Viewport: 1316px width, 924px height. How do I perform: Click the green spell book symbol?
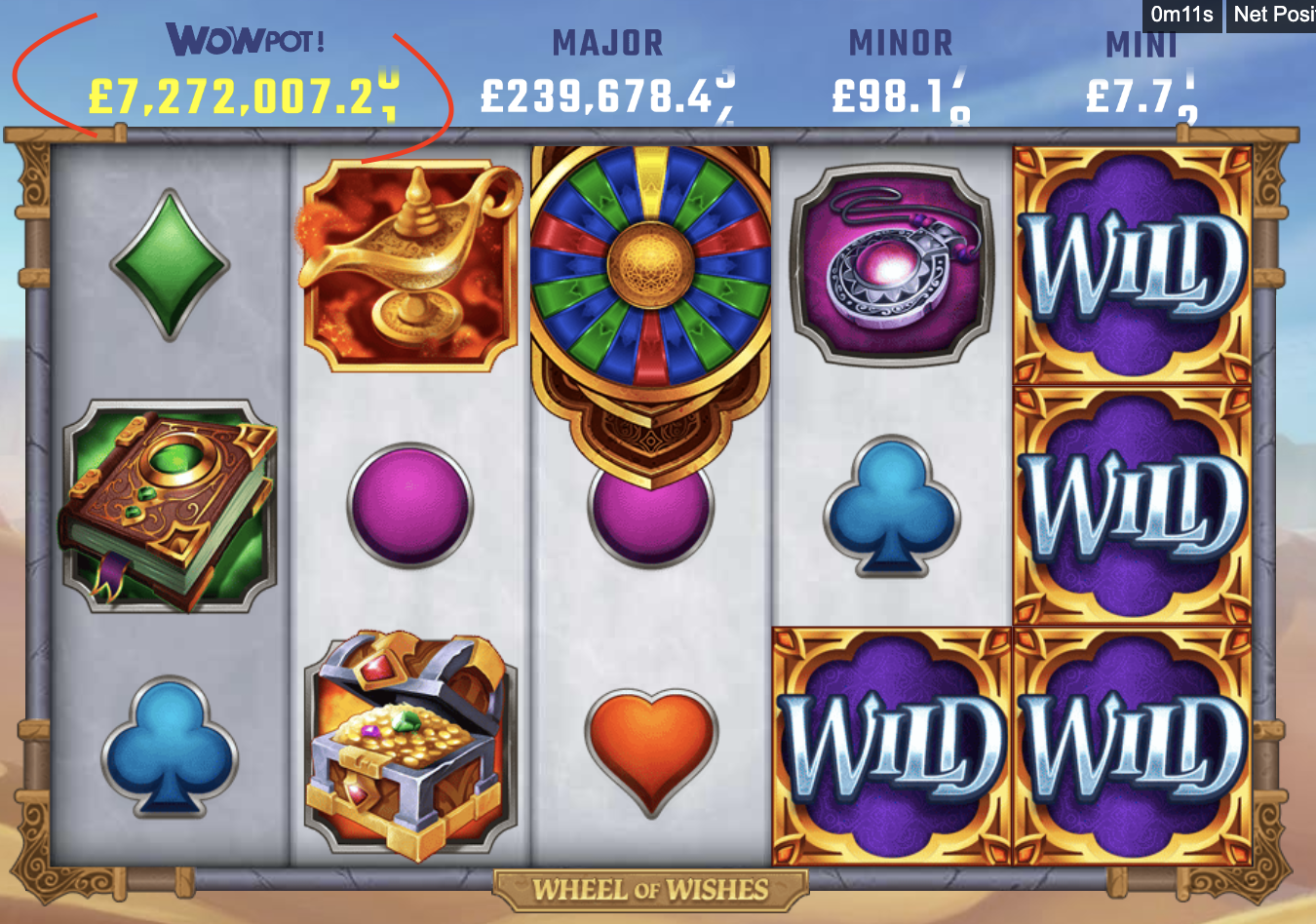tap(170, 506)
